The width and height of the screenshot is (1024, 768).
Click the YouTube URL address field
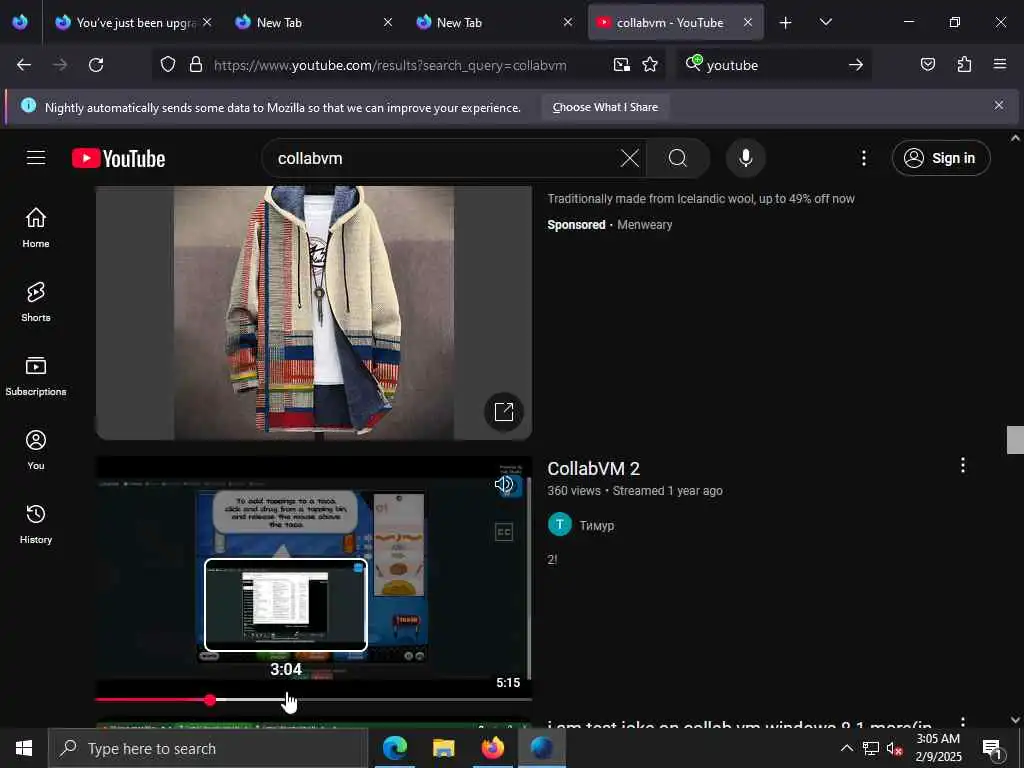[390, 65]
